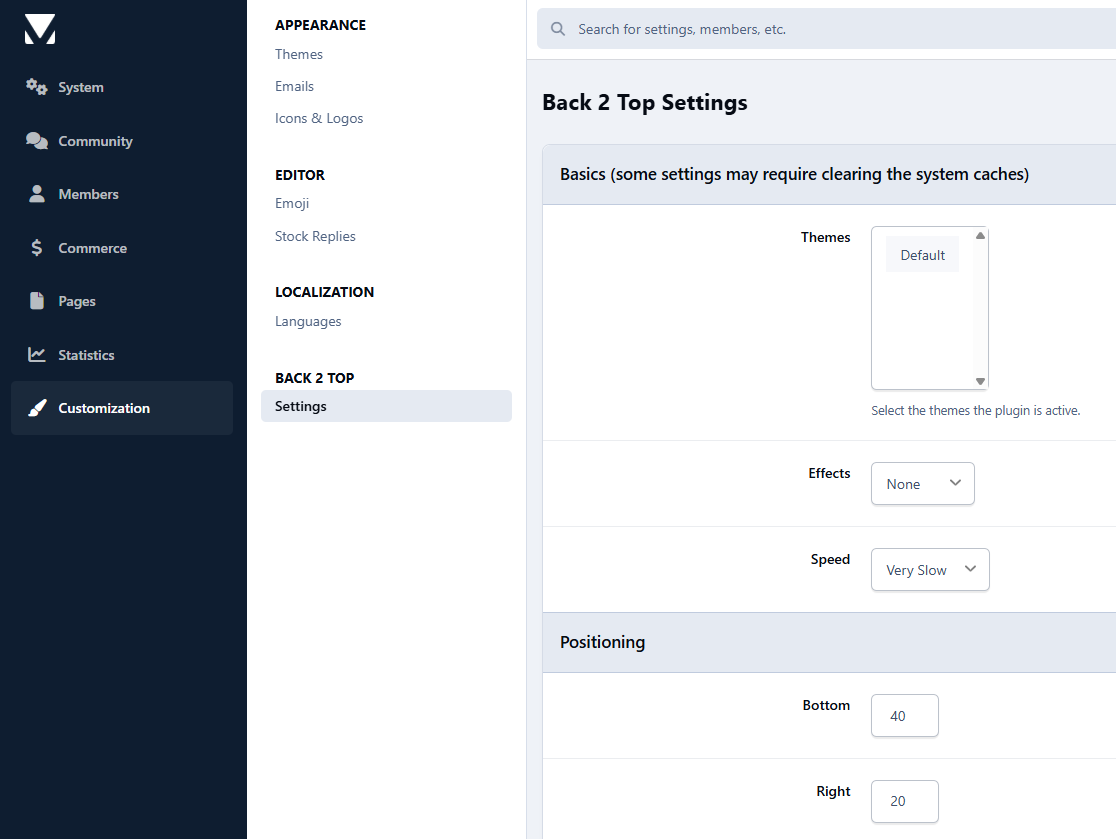Viewport: 1116px width, 839px height.
Task: Click the Pages document icon
Action: (37, 301)
